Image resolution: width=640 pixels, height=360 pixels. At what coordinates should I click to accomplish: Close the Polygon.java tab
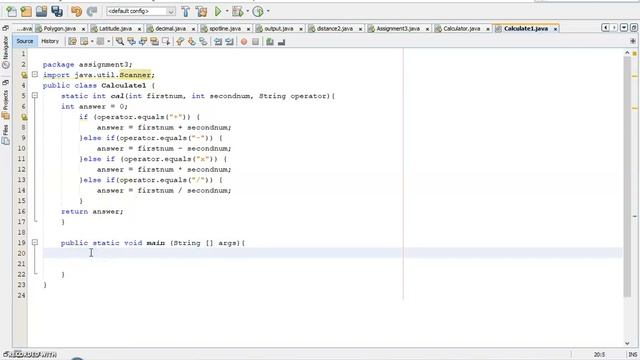pyautogui.click(x=83, y=29)
